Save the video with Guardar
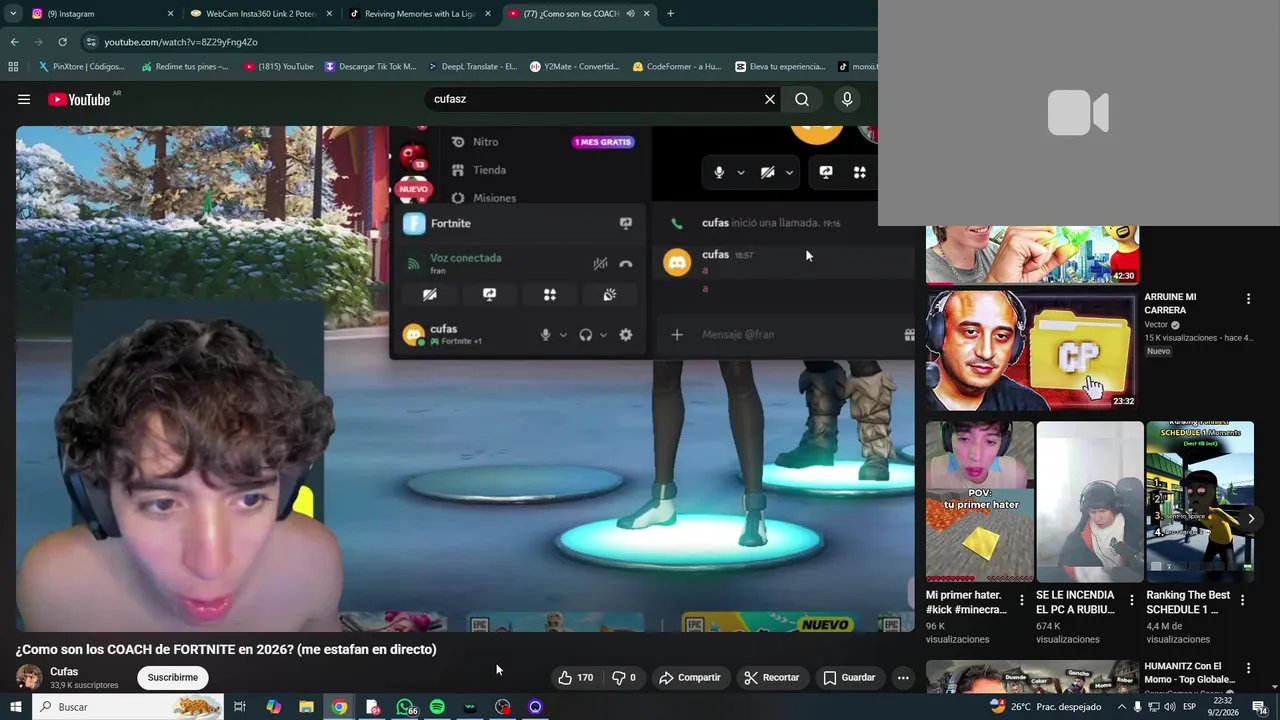This screenshot has height=720, width=1280. point(849,677)
